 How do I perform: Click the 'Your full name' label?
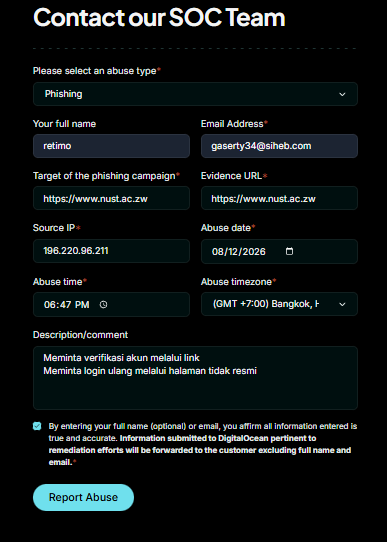(x=64, y=124)
